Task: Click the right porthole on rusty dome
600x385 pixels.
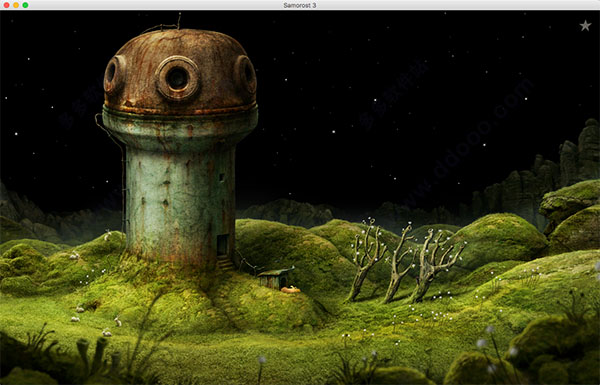Action: 246,74
